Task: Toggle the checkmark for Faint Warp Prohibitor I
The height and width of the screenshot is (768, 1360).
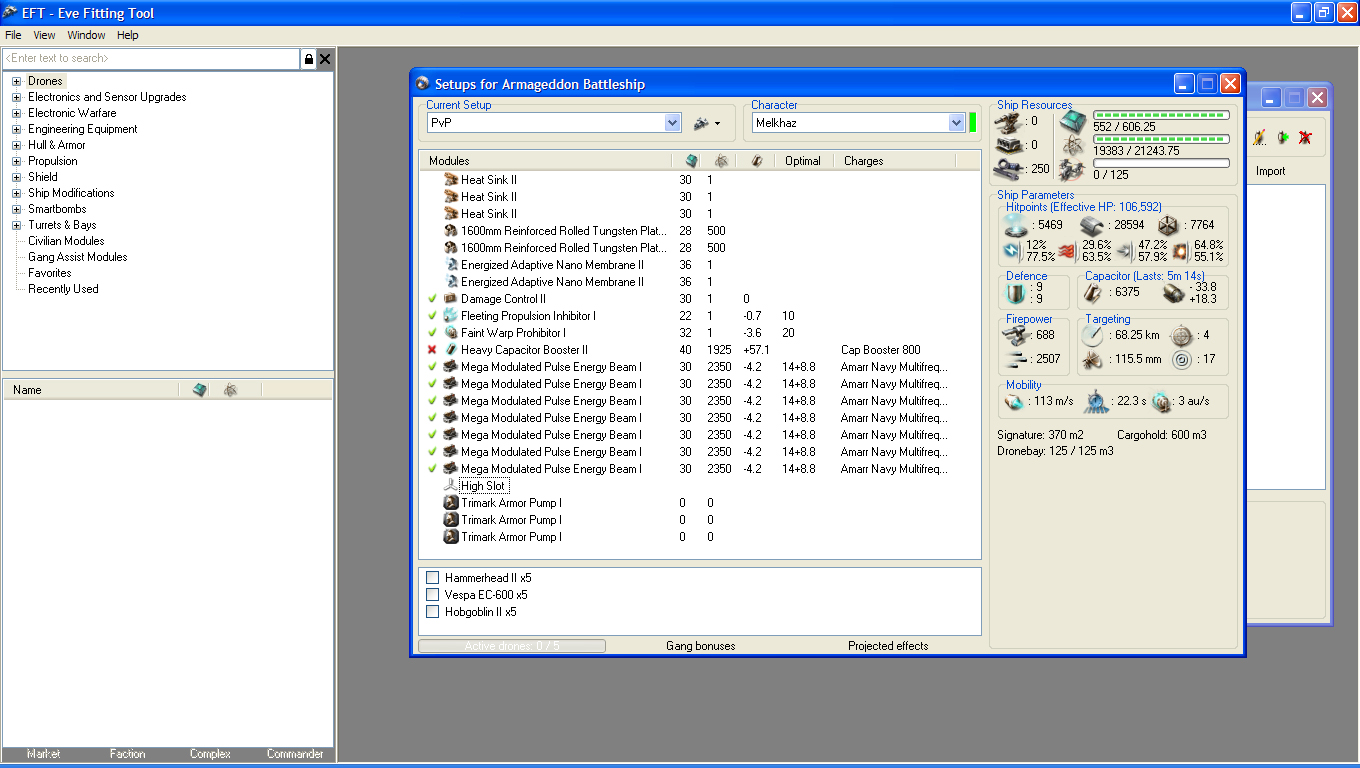Action: point(432,333)
